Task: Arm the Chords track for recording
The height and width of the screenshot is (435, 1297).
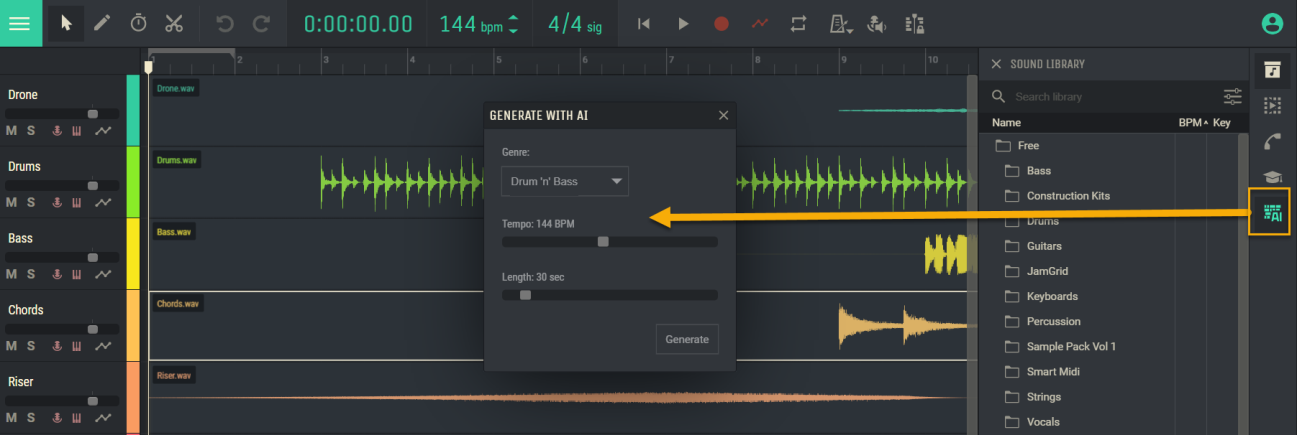Action: pyautogui.click(x=58, y=346)
